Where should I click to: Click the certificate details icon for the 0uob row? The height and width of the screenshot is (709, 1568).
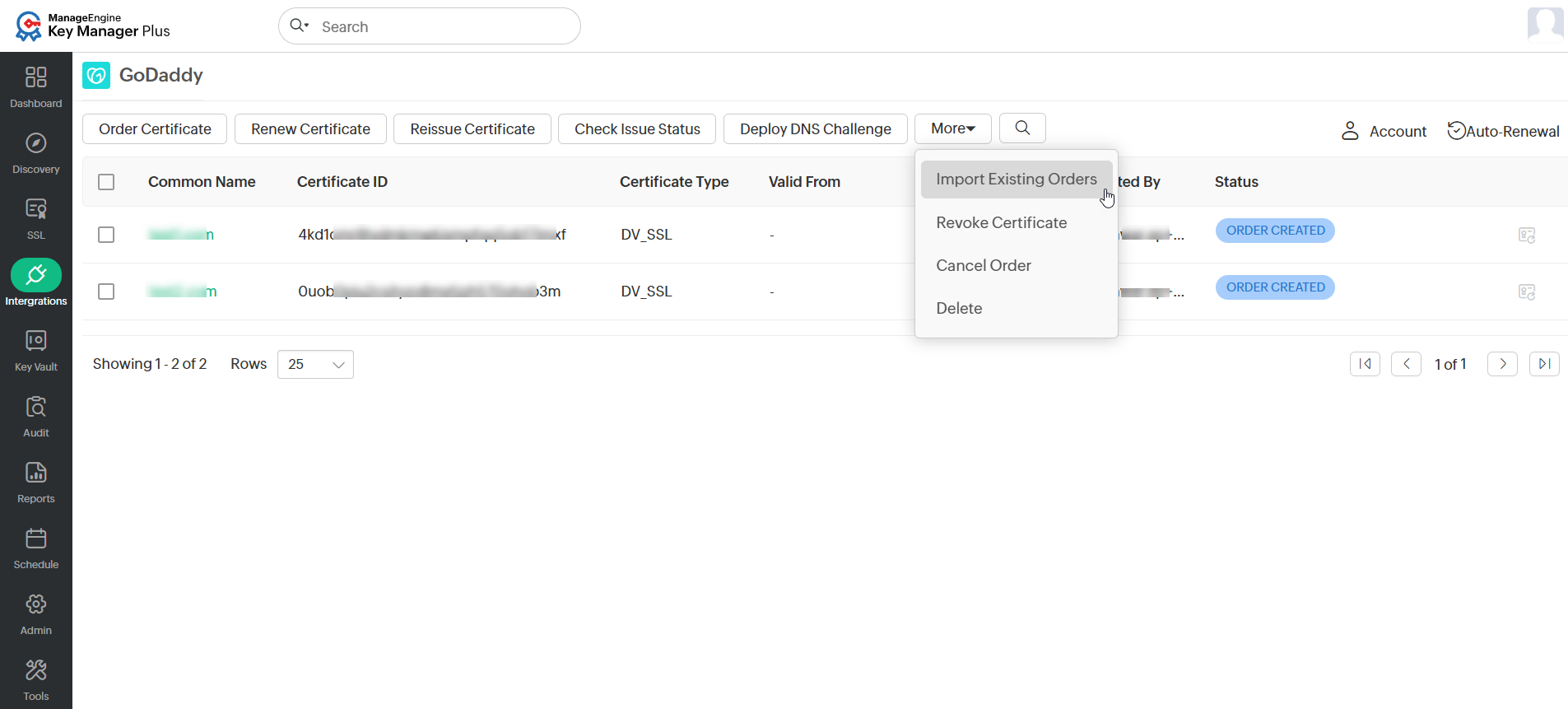point(1527,292)
